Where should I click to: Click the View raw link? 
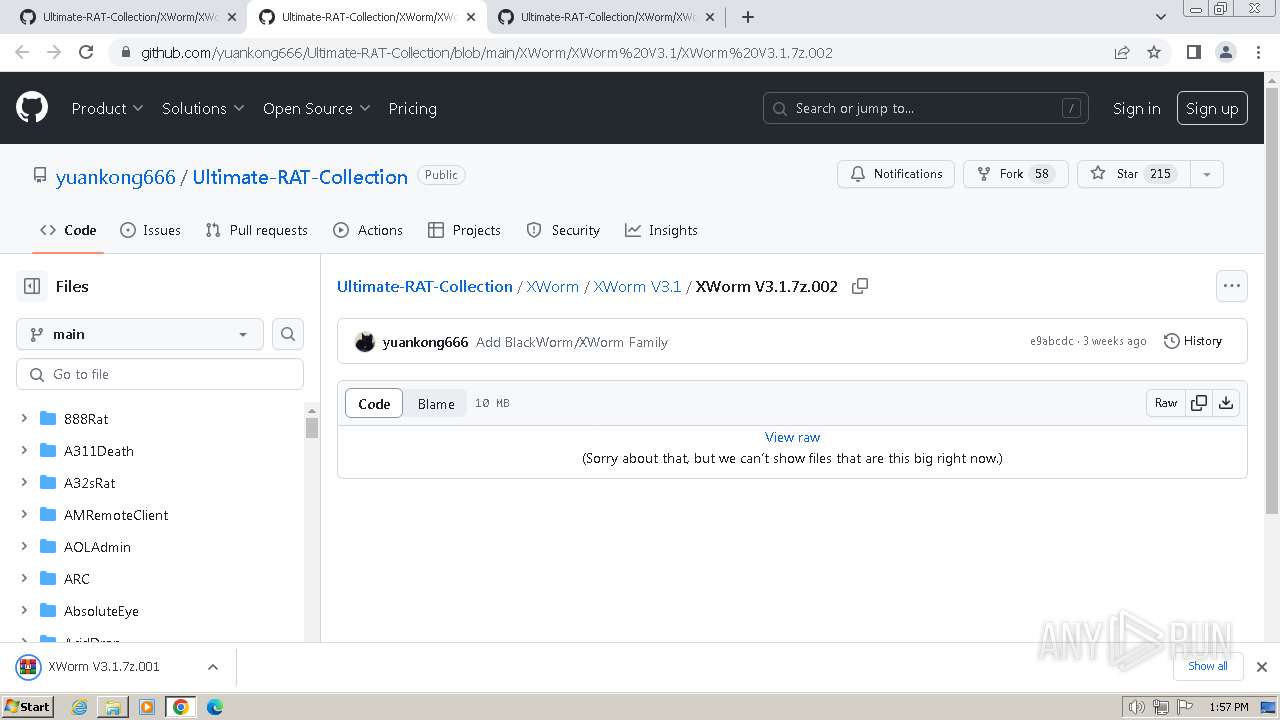pos(792,437)
